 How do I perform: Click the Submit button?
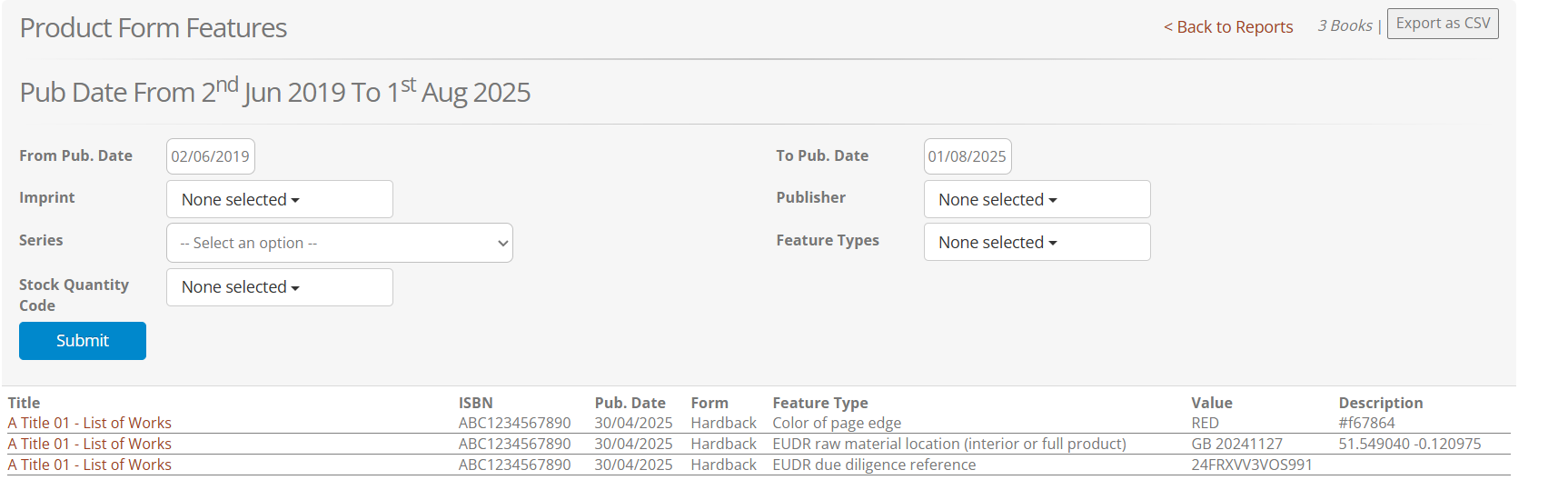(x=83, y=341)
